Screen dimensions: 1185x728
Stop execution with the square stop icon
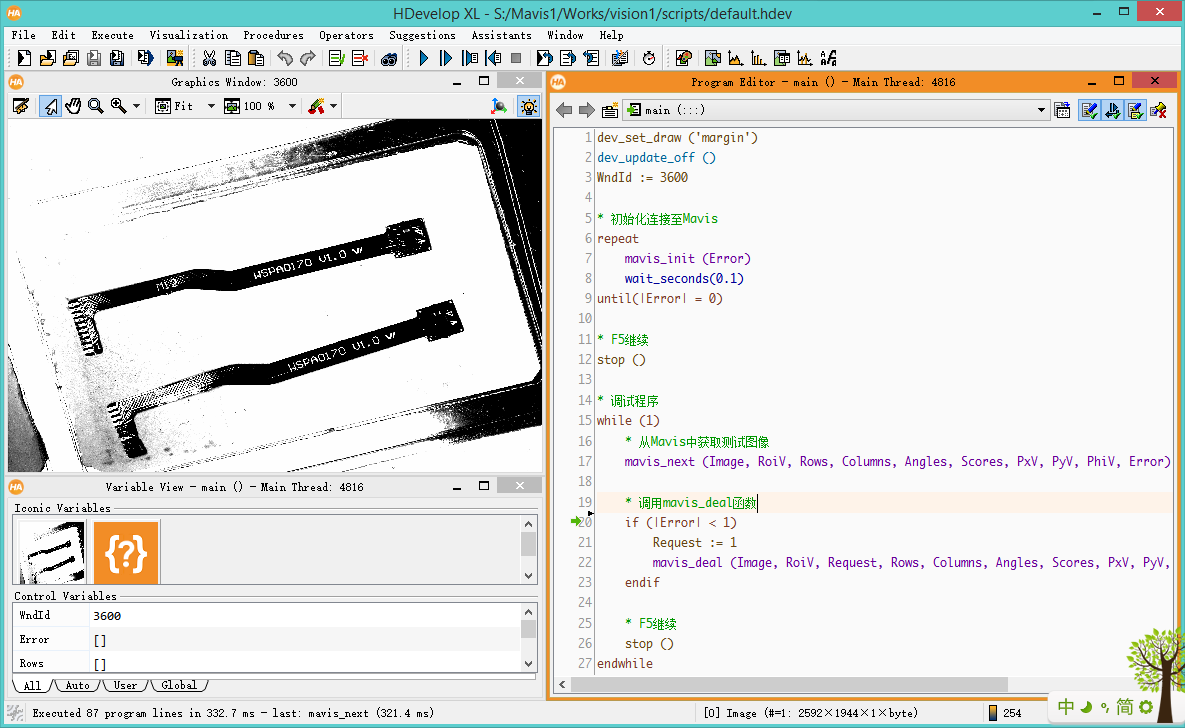(x=516, y=58)
